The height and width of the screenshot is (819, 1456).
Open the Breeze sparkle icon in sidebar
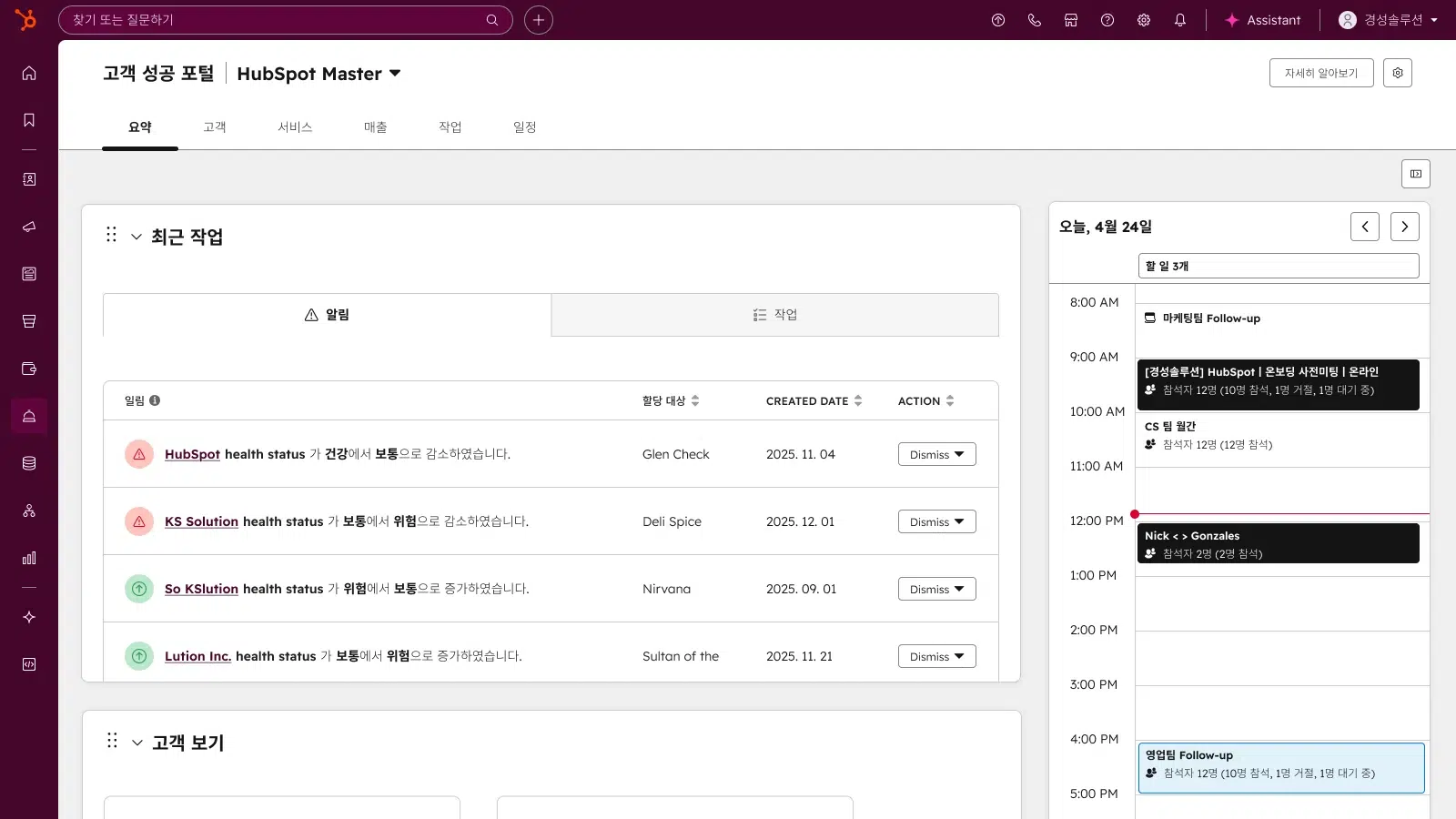pos(29,617)
